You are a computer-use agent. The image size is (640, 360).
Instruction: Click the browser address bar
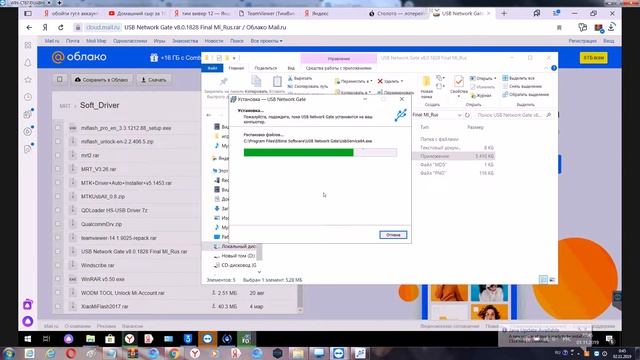pos(314,27)
